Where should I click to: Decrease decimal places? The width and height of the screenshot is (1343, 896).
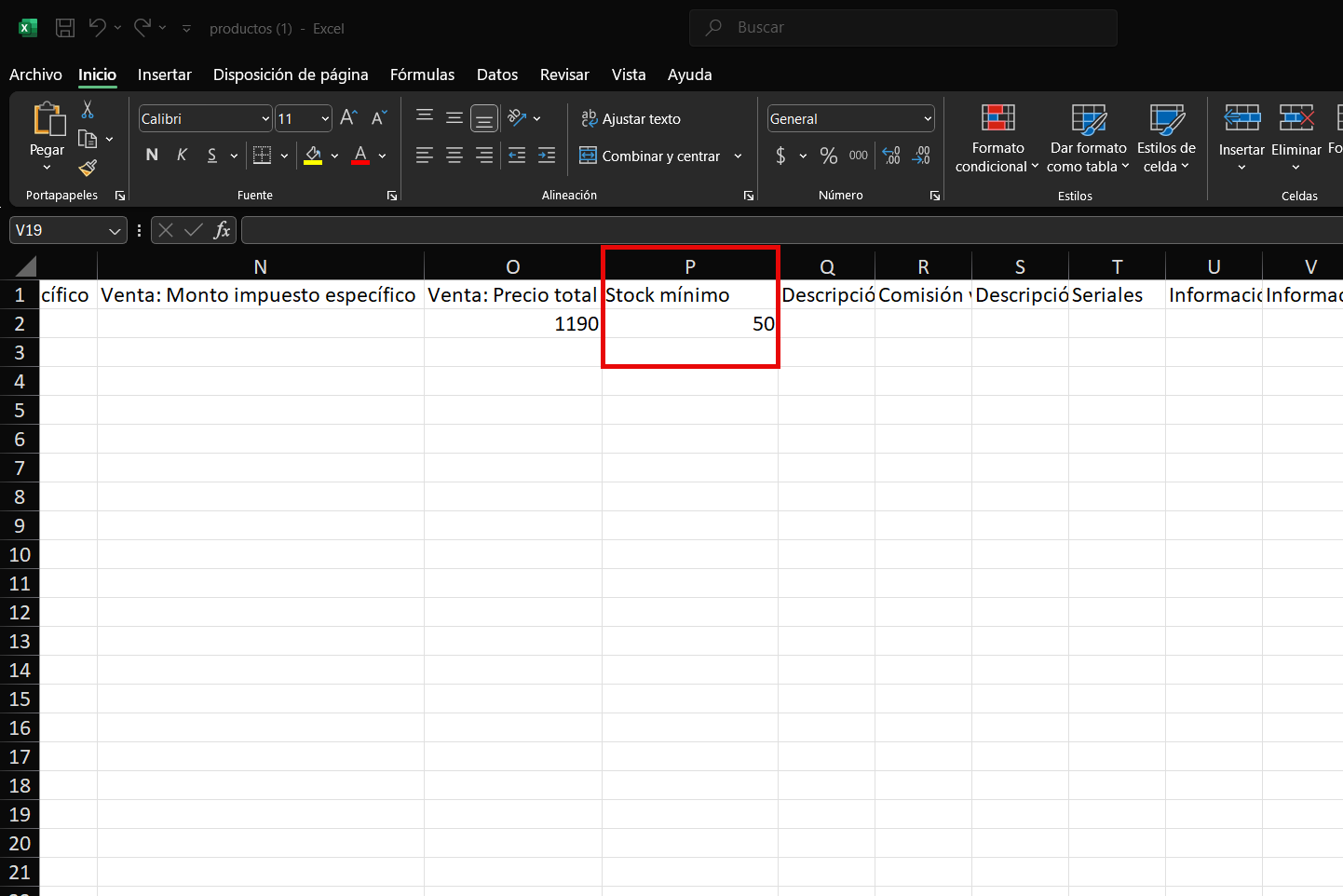coord(921,156)
